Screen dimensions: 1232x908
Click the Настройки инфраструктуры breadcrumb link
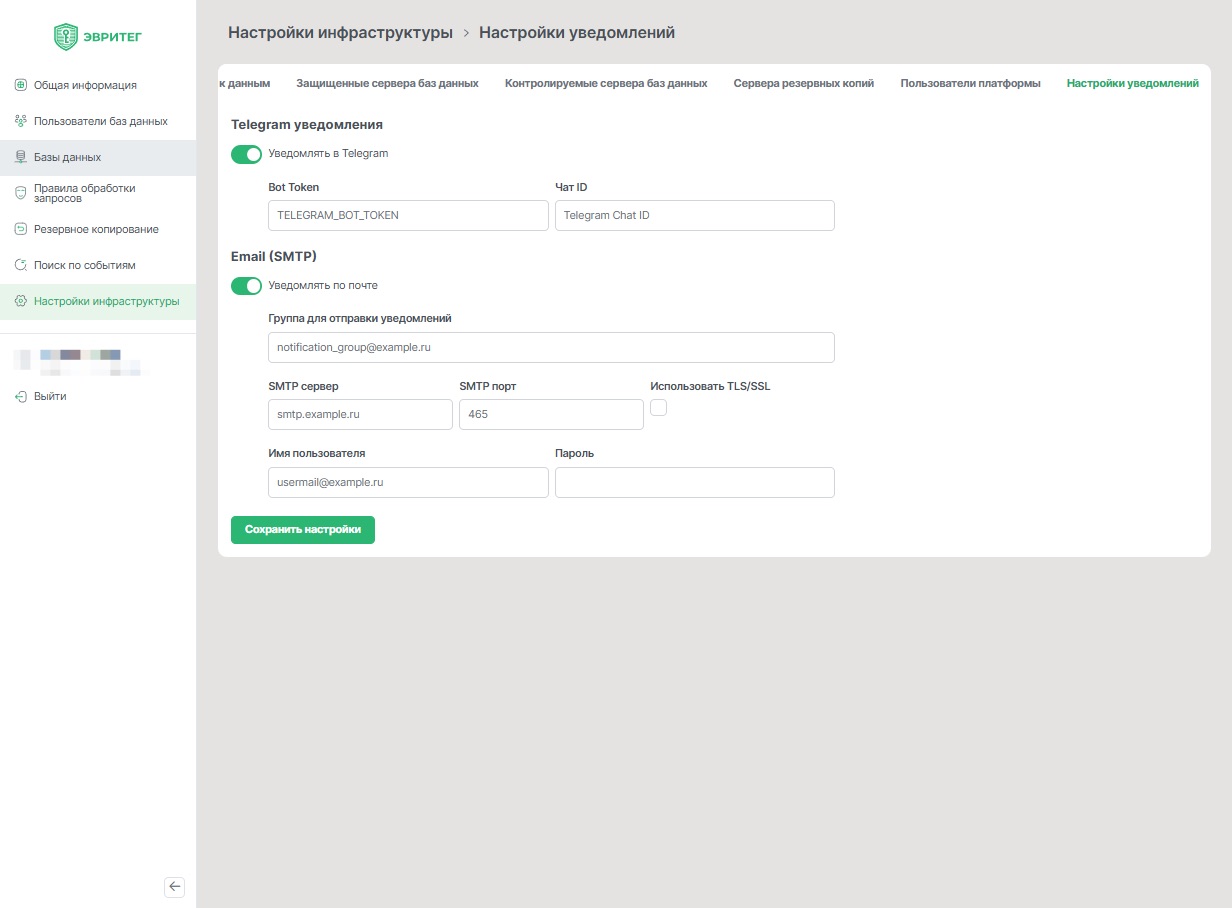(340, 32)
